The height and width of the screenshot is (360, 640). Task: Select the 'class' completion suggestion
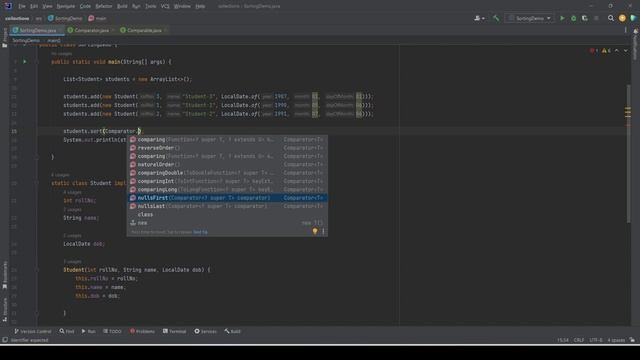pos(227,214)
